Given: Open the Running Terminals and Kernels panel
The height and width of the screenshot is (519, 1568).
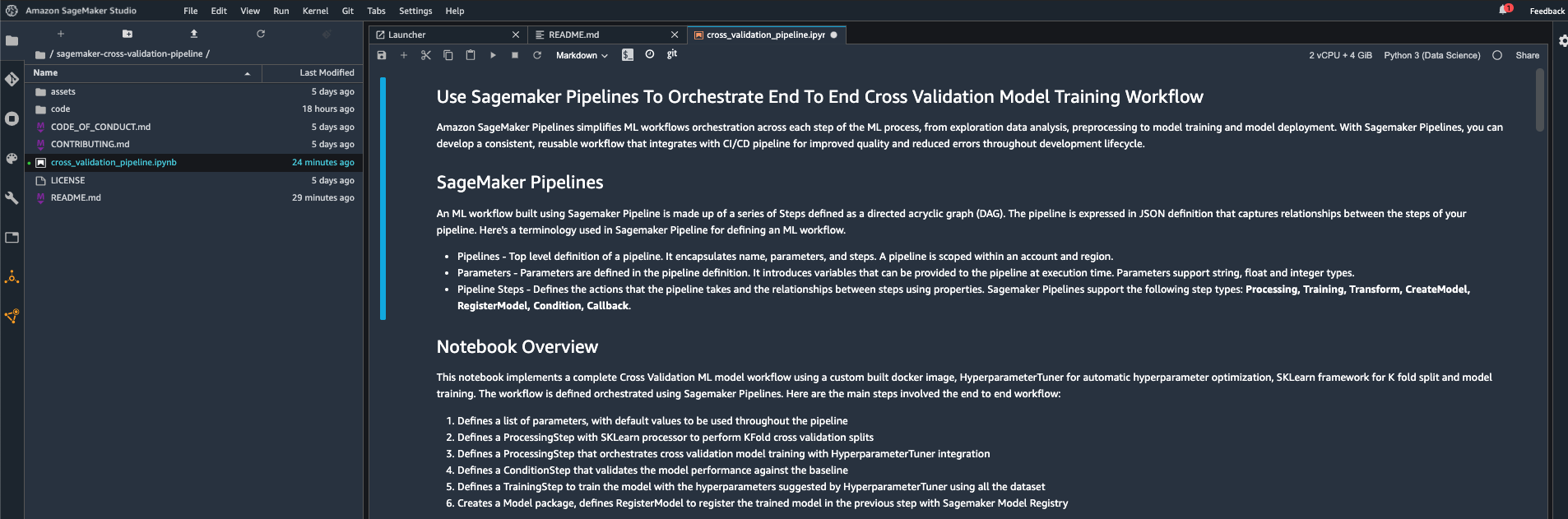Looking at the screenshot, I should 12,118.
